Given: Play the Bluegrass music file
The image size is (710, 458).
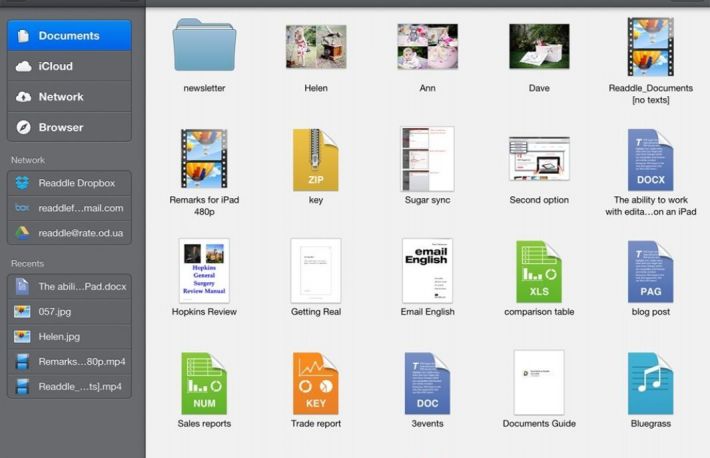Looking at the screenshot, I should pyautogui.click(x=650, y=383).
